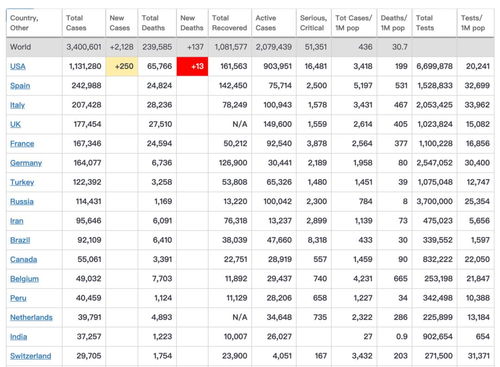Click Peru active cases 28,206
This screenshot has width=500, height=367.
279,298
